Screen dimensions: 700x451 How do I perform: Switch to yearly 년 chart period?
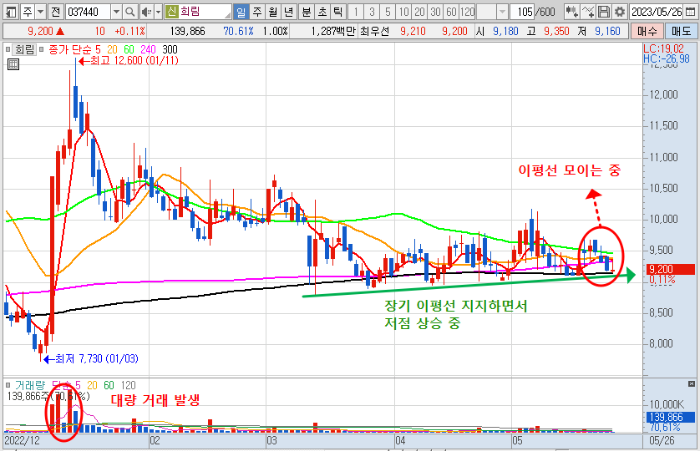click(x=289, y=11)
